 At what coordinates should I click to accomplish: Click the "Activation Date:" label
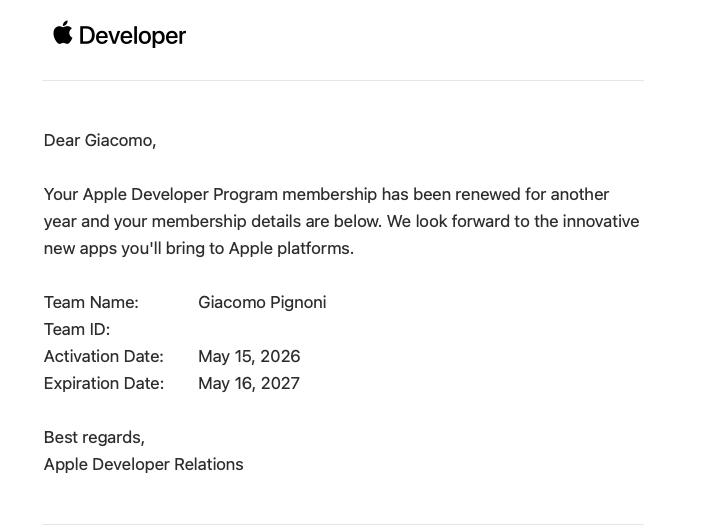[104, 357]
